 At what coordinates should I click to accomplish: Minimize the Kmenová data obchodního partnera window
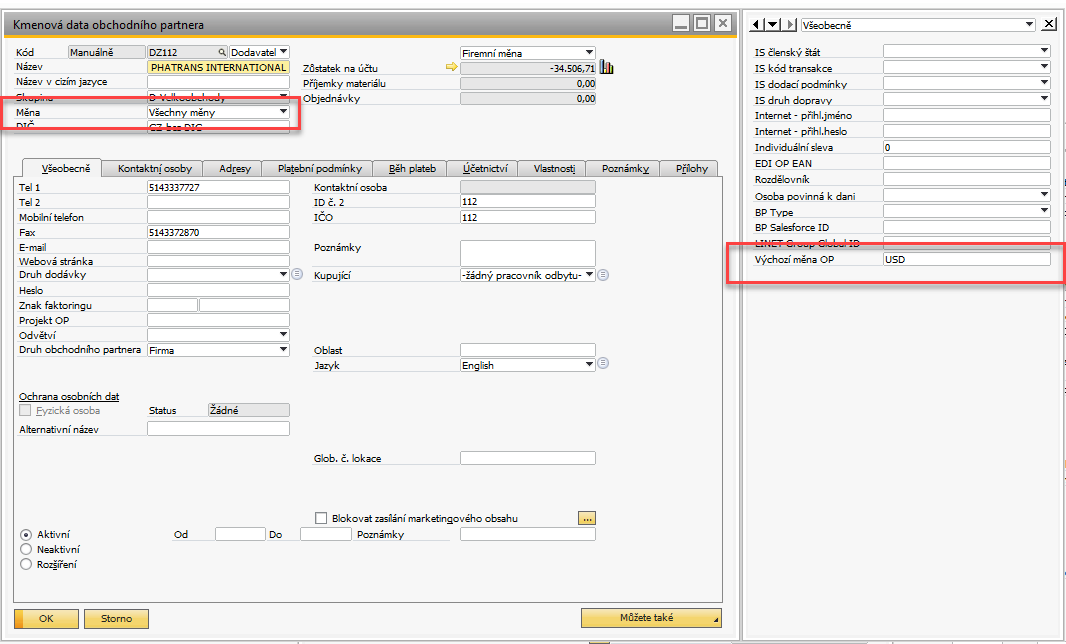point(681,23)
